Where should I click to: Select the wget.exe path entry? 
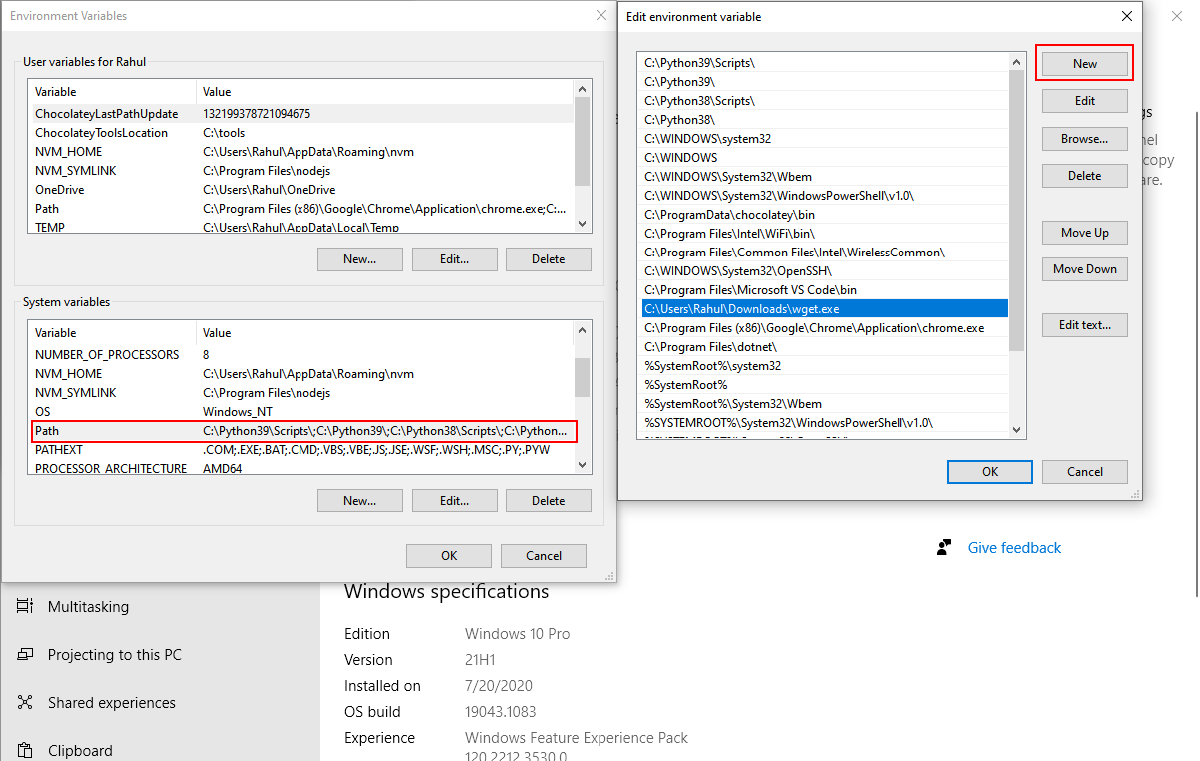pyautogui.click(x=741, y=309)
